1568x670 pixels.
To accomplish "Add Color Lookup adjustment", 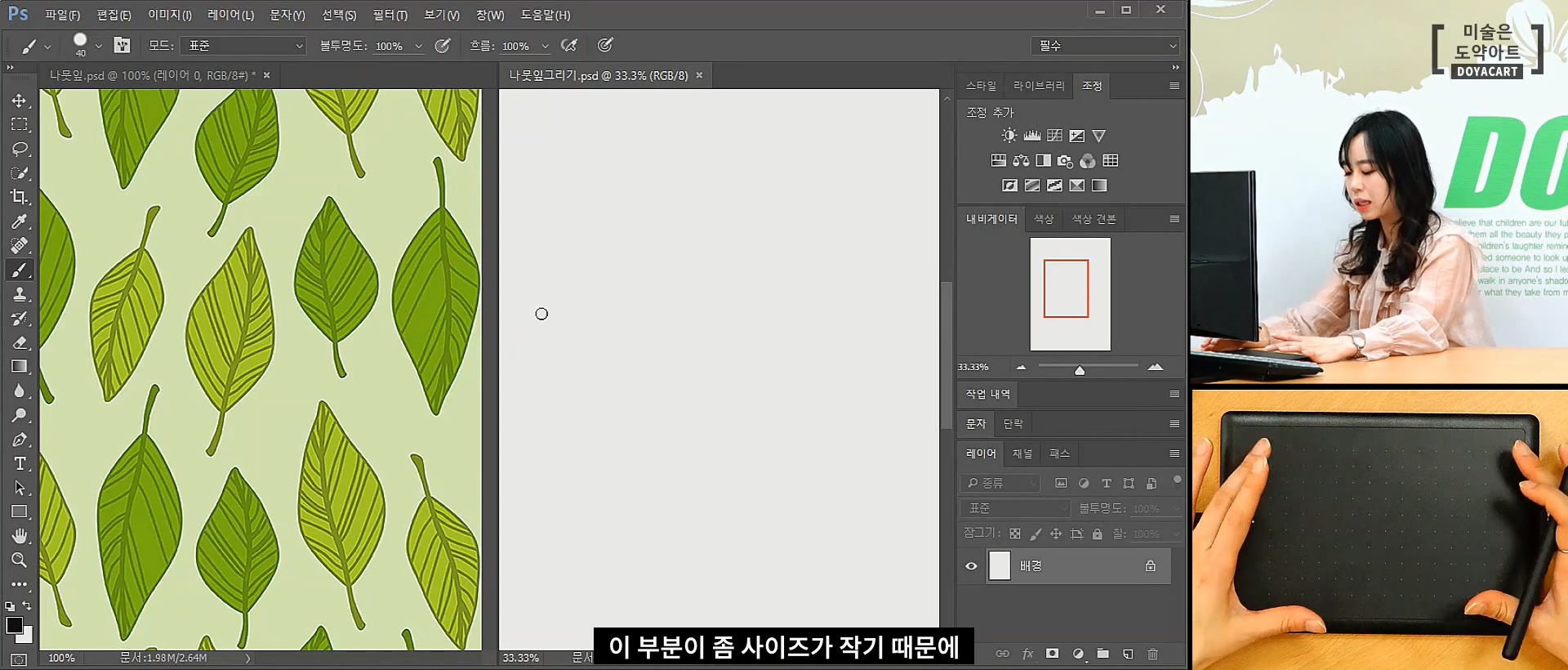I will (x=1111, y=161).
